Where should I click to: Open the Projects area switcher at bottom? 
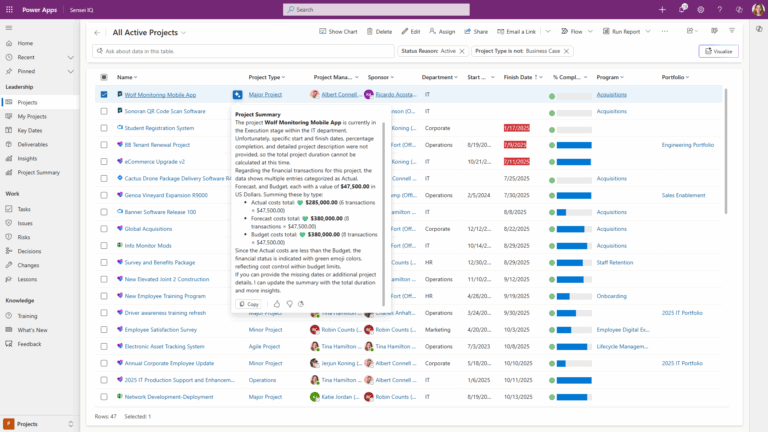(39, 424)
